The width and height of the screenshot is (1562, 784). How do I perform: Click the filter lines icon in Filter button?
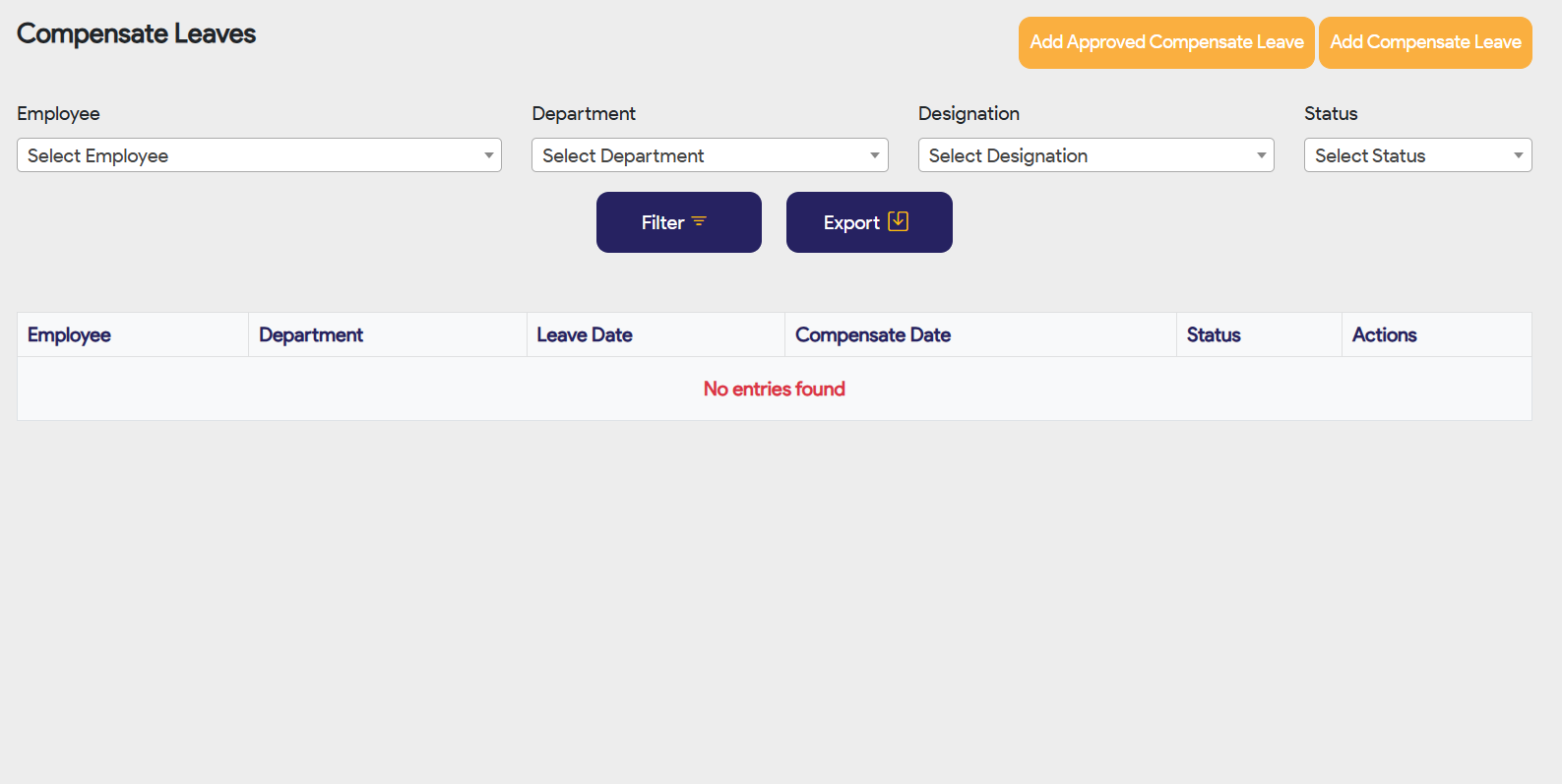pyautogui.click(x=699, y=222)
